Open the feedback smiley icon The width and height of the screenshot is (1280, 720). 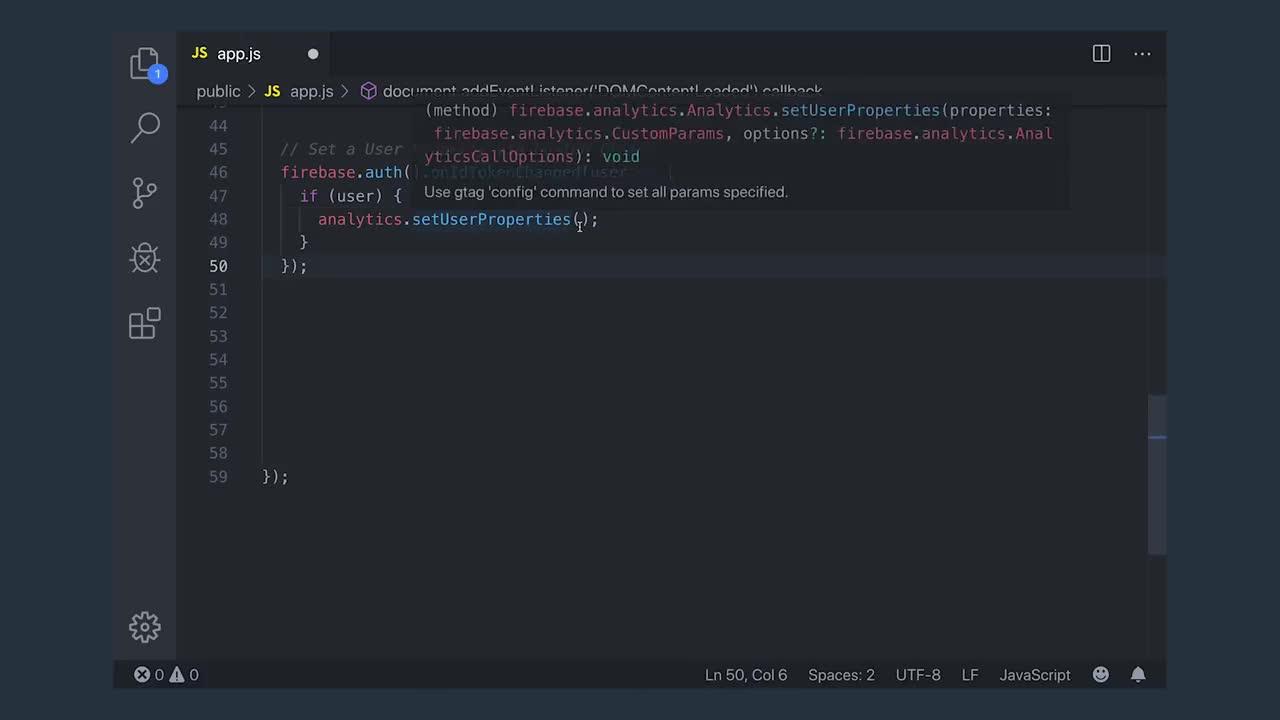click(1101, 675)
